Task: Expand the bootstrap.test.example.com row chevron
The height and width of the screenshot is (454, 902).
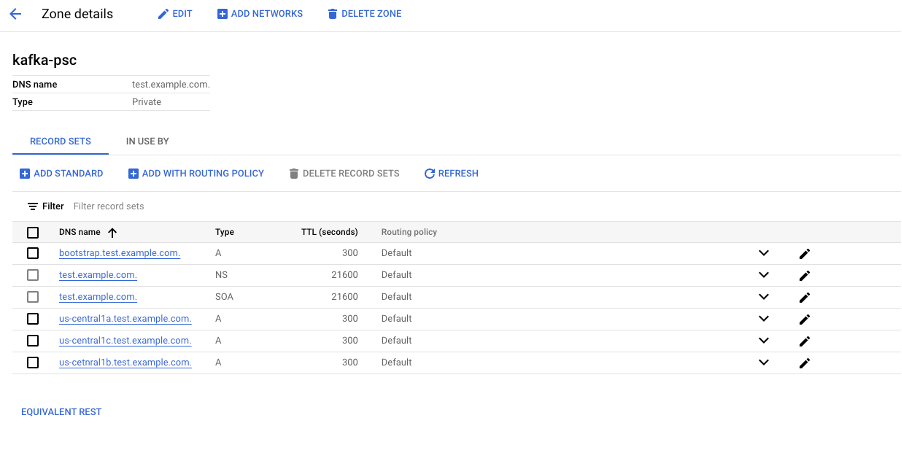Action: [764, 253]
